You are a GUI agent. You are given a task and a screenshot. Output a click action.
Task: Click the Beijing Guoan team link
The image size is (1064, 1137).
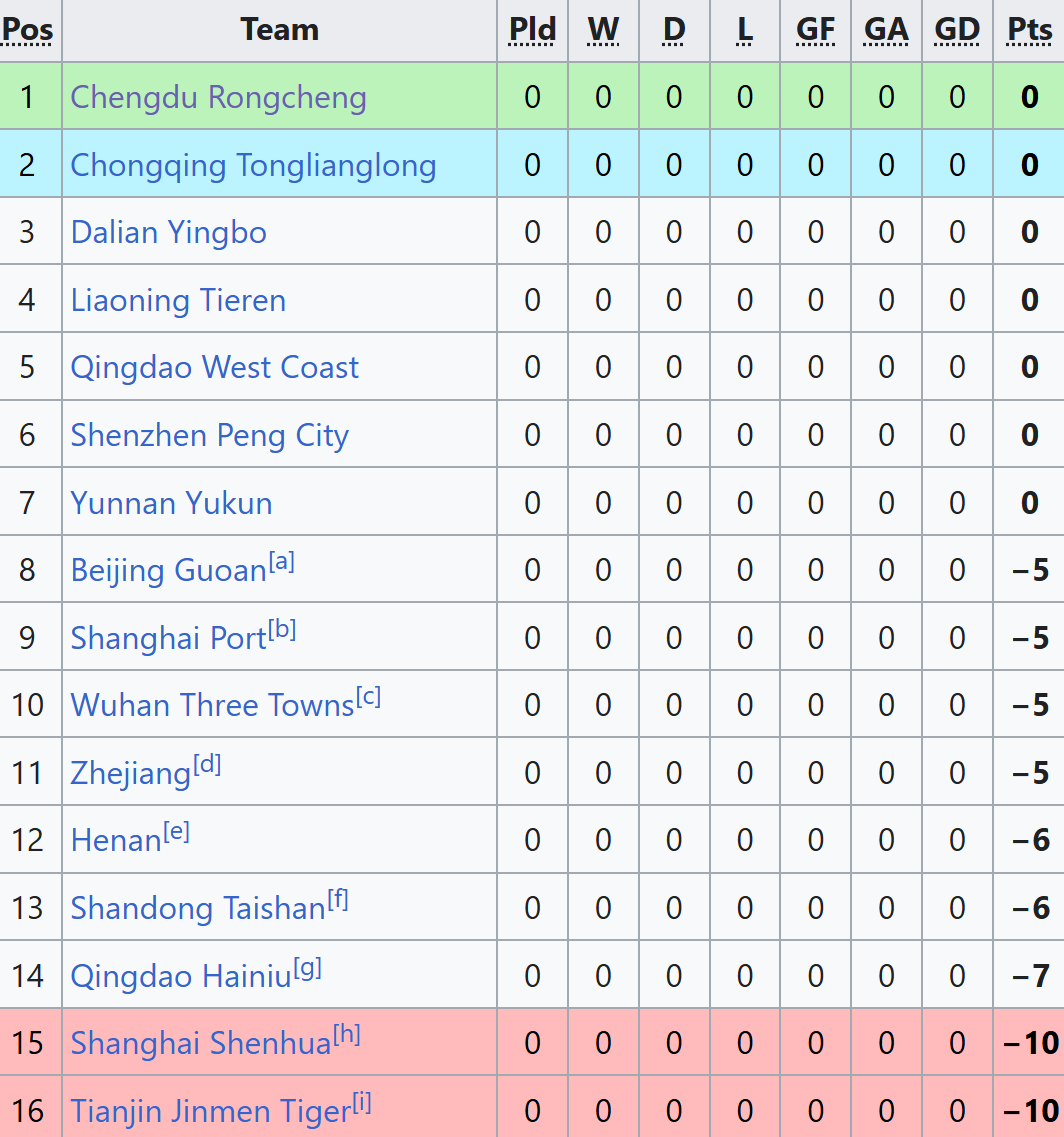click(x=168, y=571)
